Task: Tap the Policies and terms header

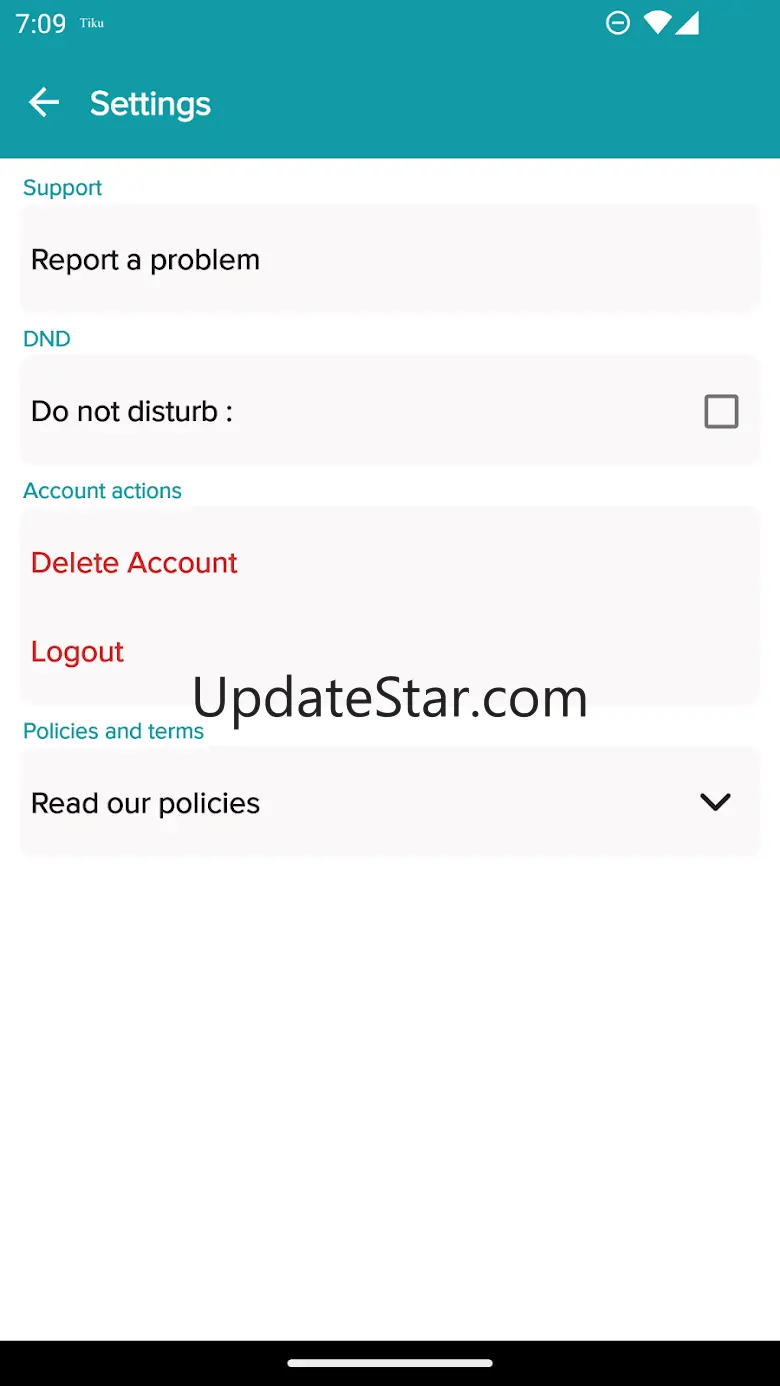Action: coord(113,731)
